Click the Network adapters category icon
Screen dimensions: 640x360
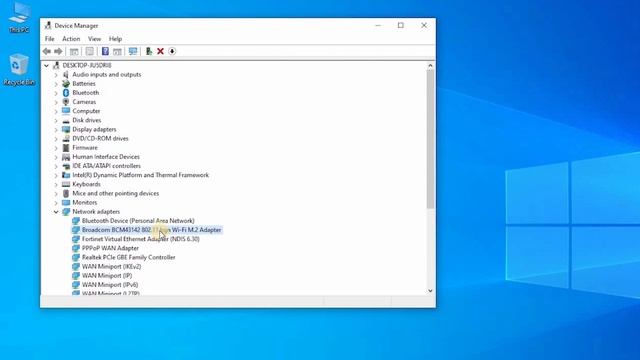point(66,212)
